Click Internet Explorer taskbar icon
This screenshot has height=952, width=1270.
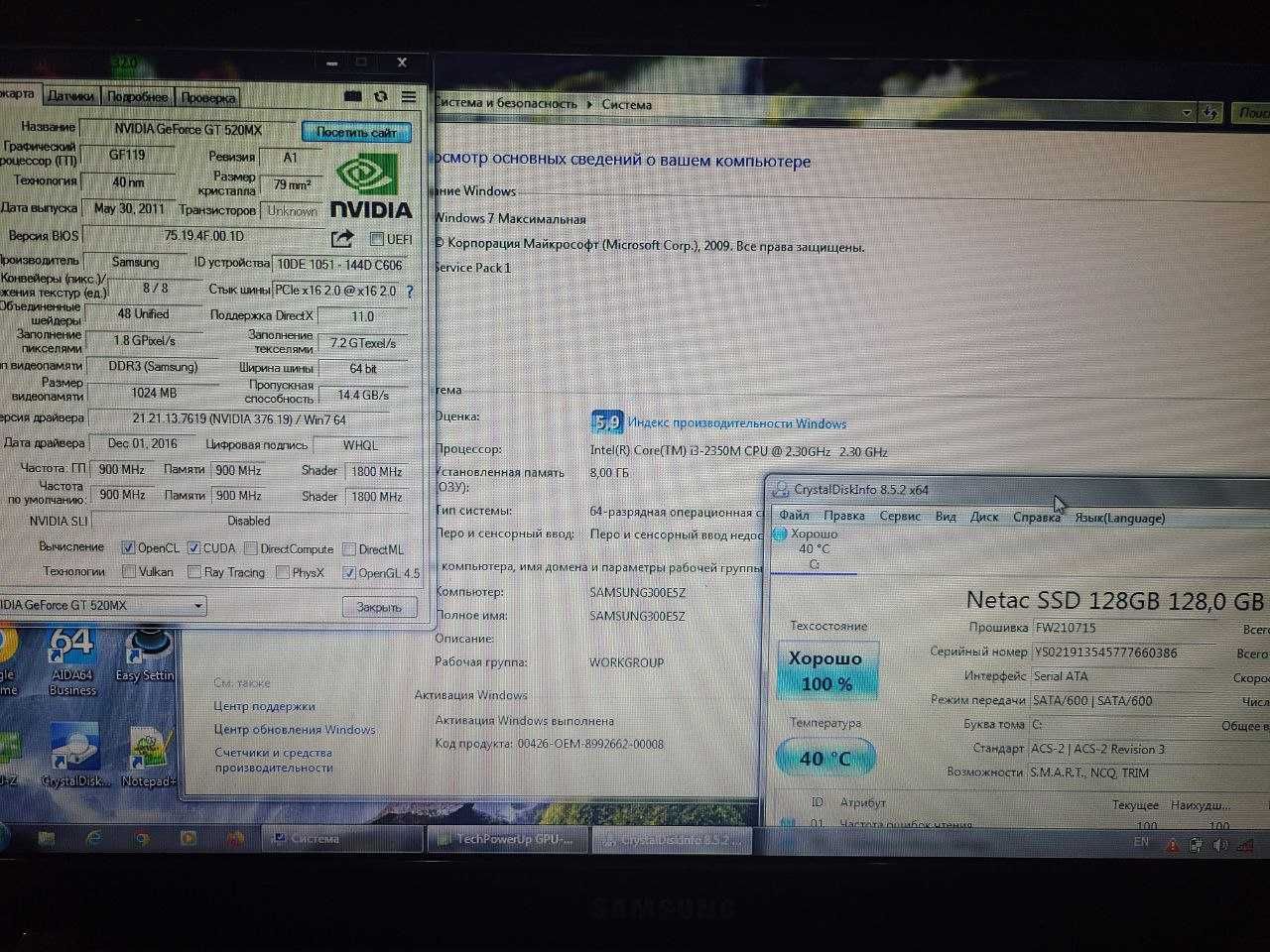[x=93, y=838]
